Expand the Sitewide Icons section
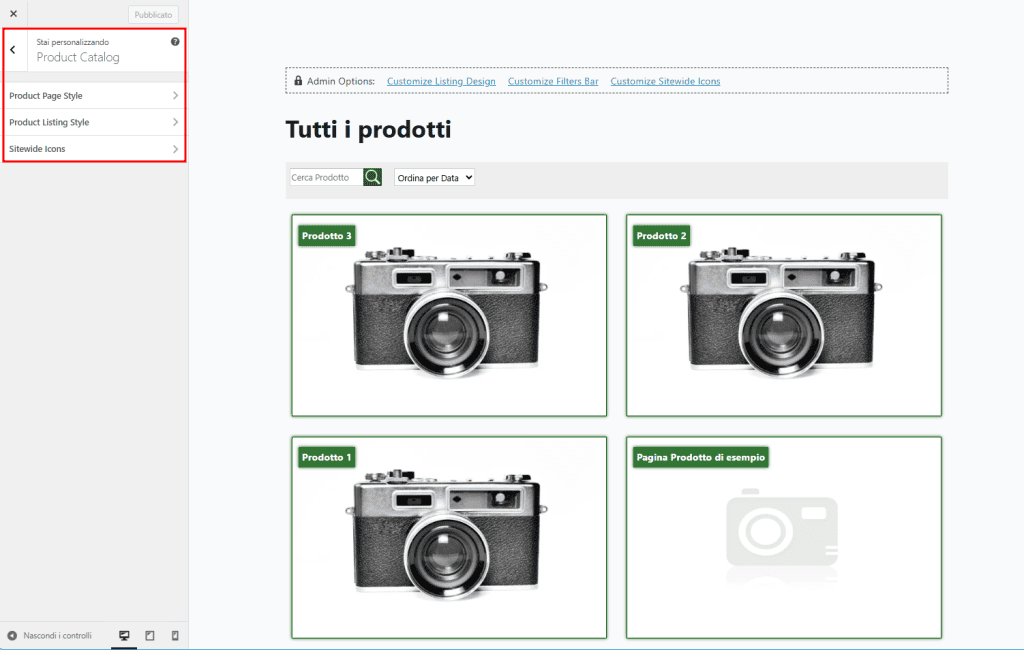Viewport: 1024px width, 650px height. tap(94, 148)
